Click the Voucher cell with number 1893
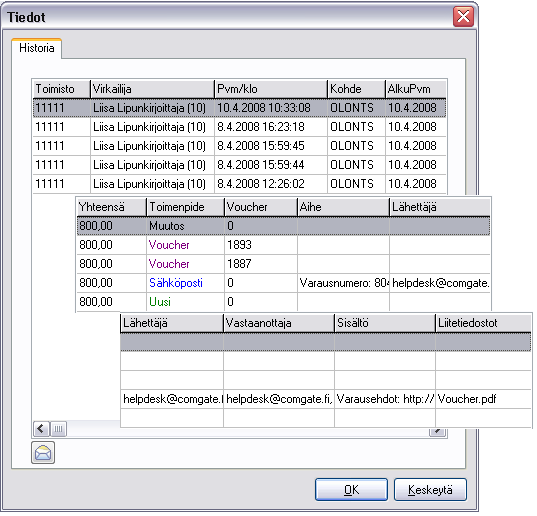Image resolution: width=537 pixels, height=516 pixels. [x=185, y=245]
